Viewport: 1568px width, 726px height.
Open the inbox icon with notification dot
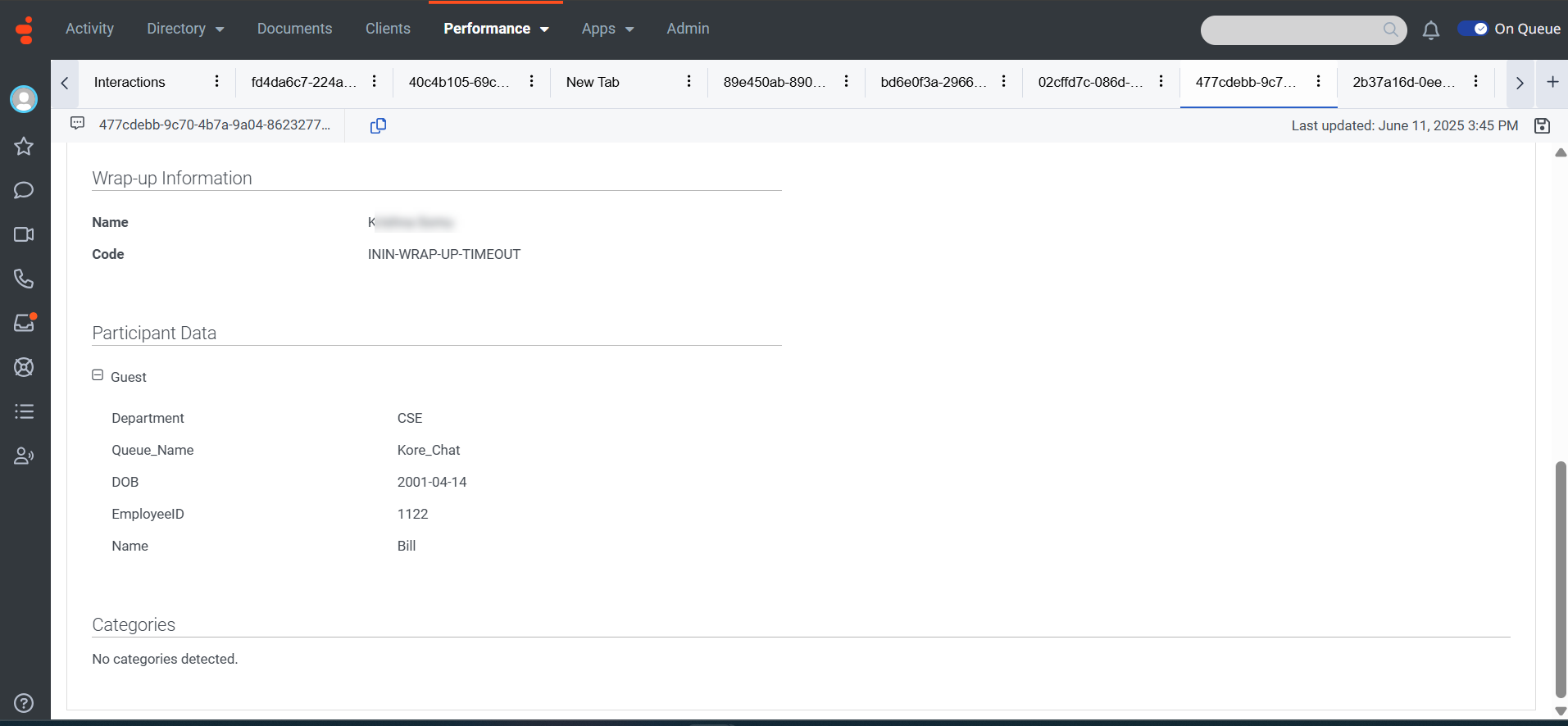pos(24,323)
